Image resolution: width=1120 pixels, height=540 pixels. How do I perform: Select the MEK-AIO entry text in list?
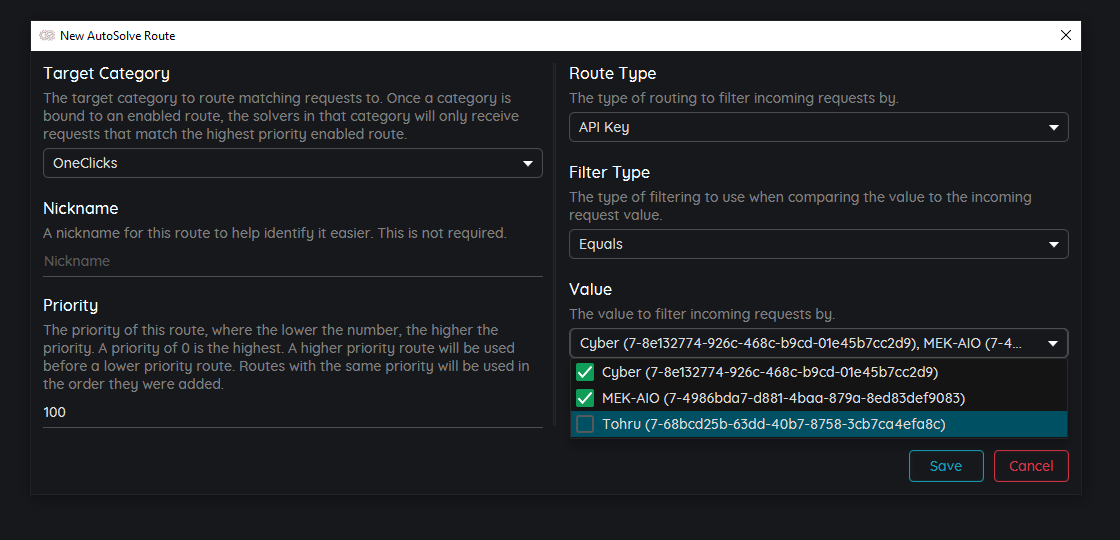[783, 399]
